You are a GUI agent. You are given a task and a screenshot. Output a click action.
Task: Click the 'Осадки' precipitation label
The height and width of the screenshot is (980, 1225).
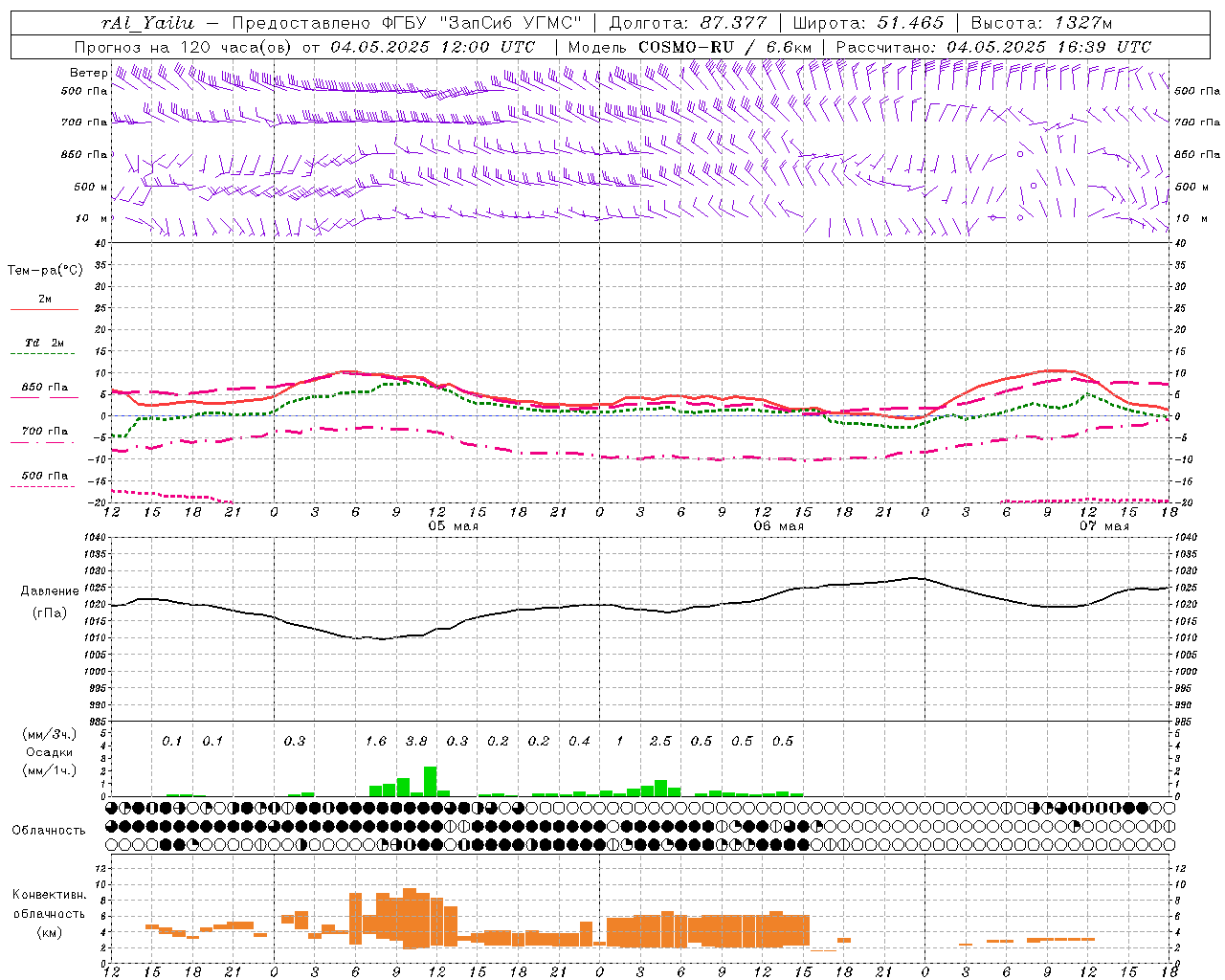(x=50, y=752)
